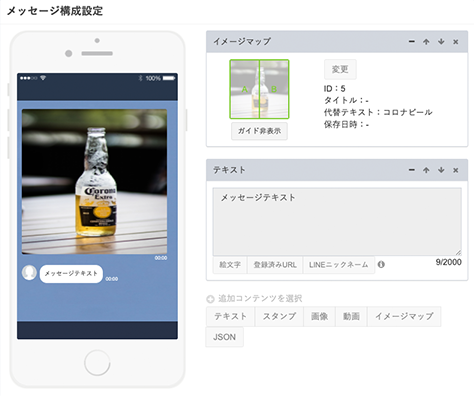The height and width of the screenshot is (396, 474).
Task: Select region B of the imagemap thumbnail
Action: (274, 89)
